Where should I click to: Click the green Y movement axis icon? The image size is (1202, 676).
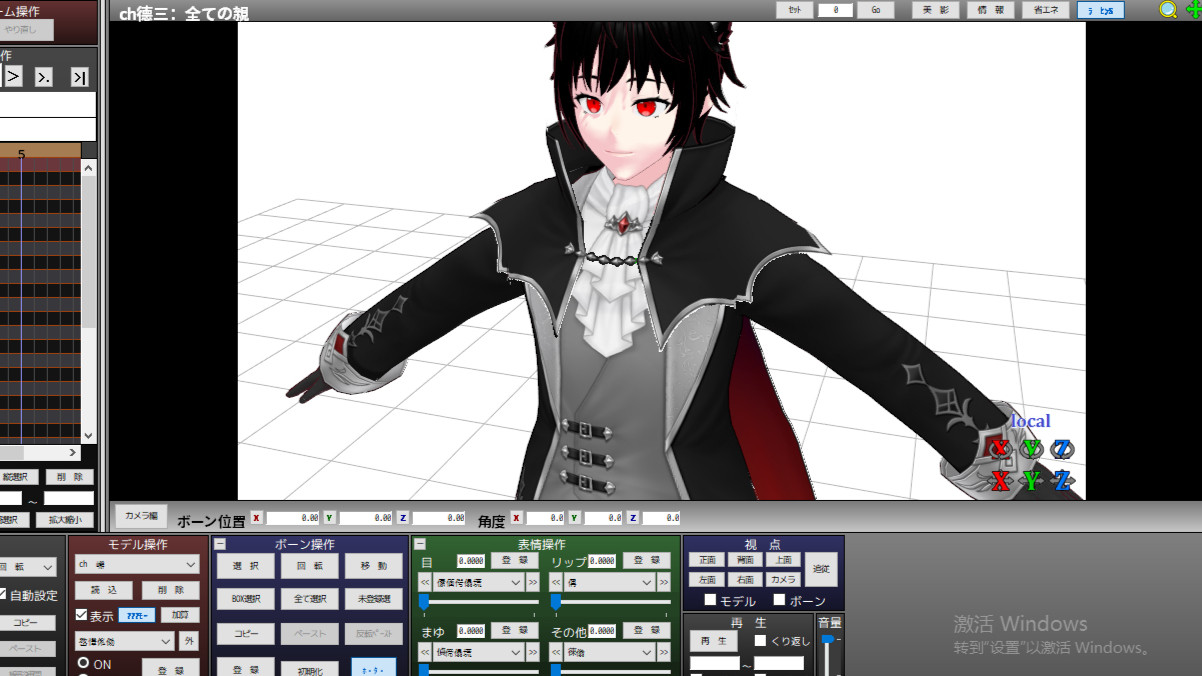pyautogui.click(x=1031, y=481)
